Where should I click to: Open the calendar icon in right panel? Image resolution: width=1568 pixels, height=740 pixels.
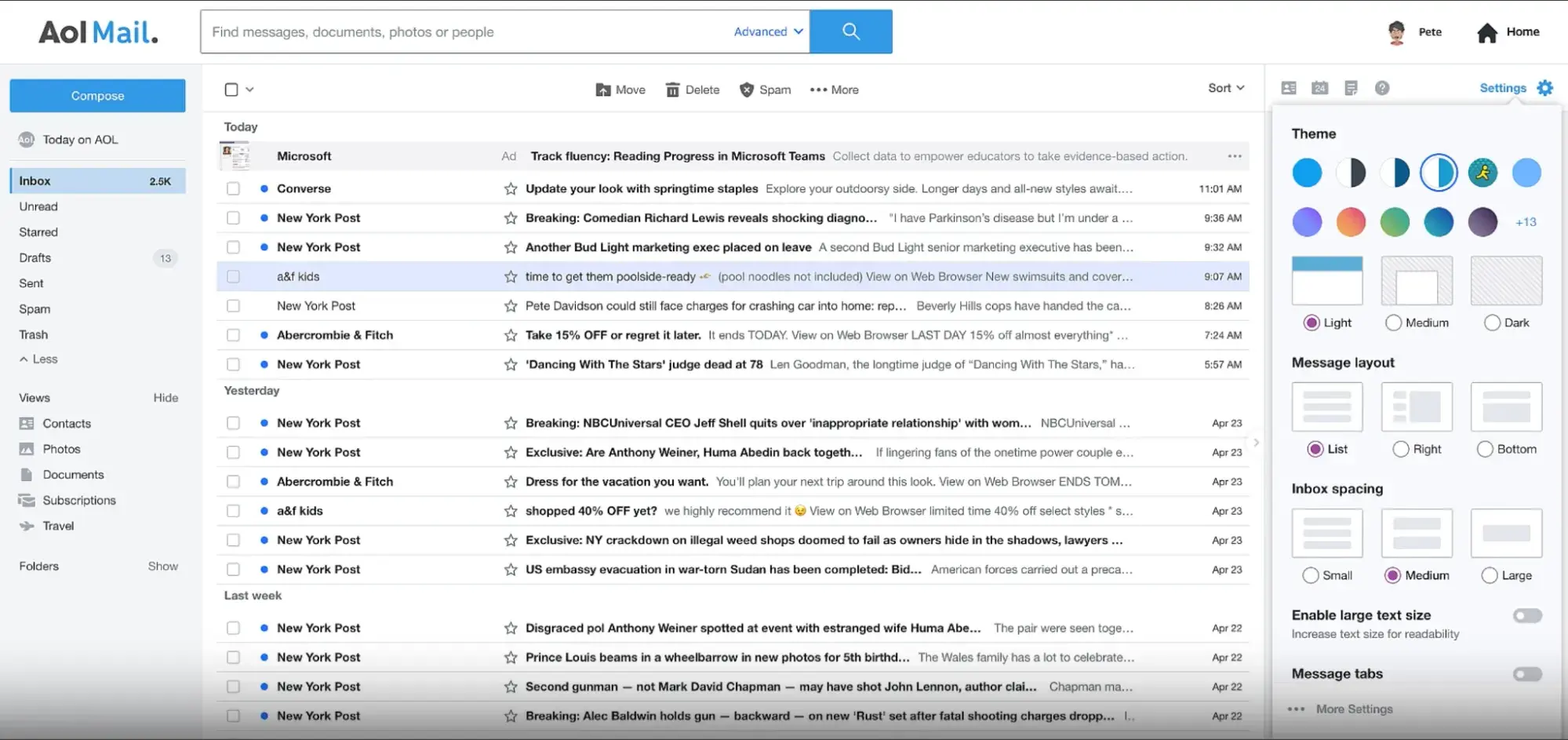1320,88
